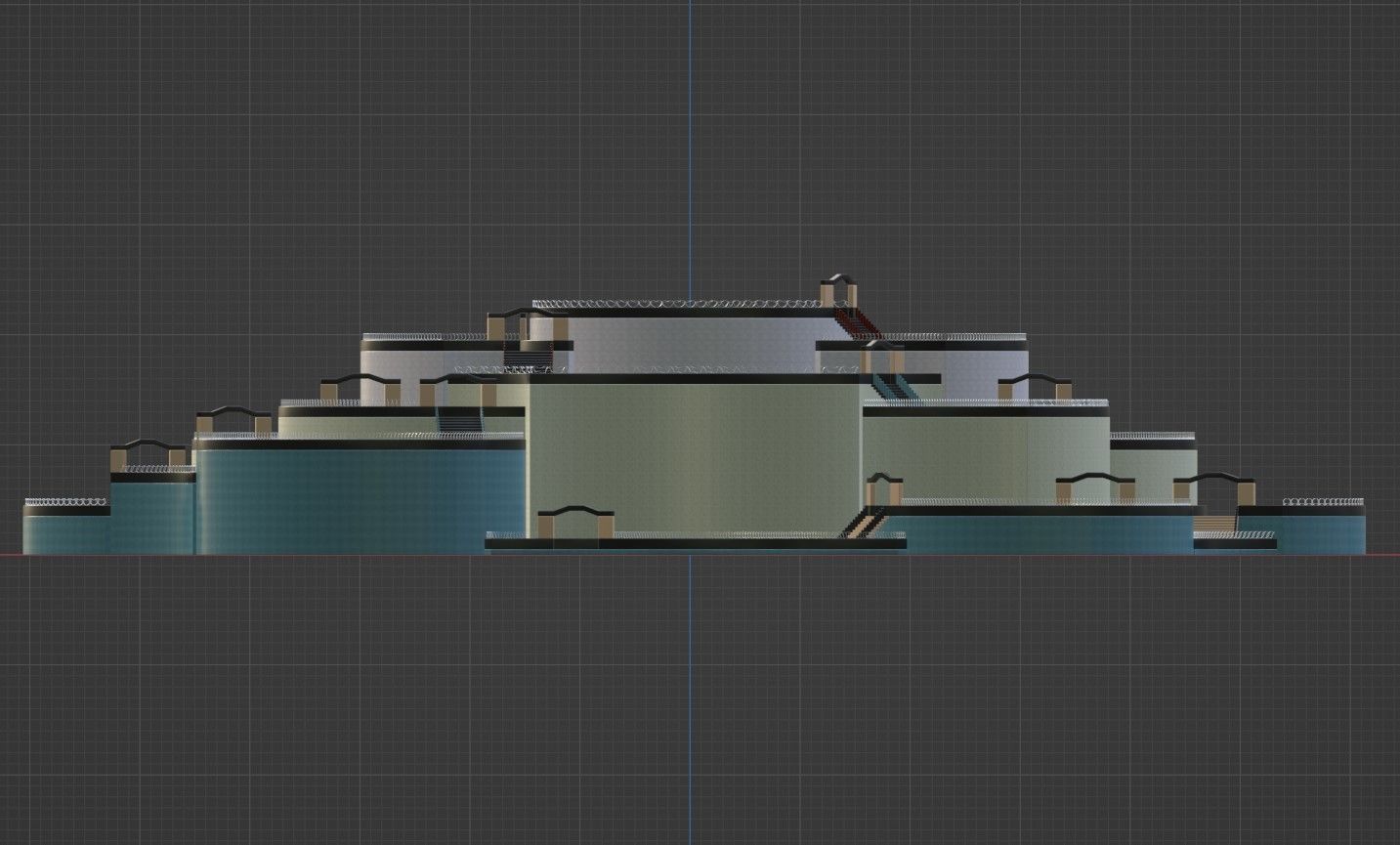Select the beige wooden stairs at far right base
Screen dimensions: 1400x845
pos(1214,523)
